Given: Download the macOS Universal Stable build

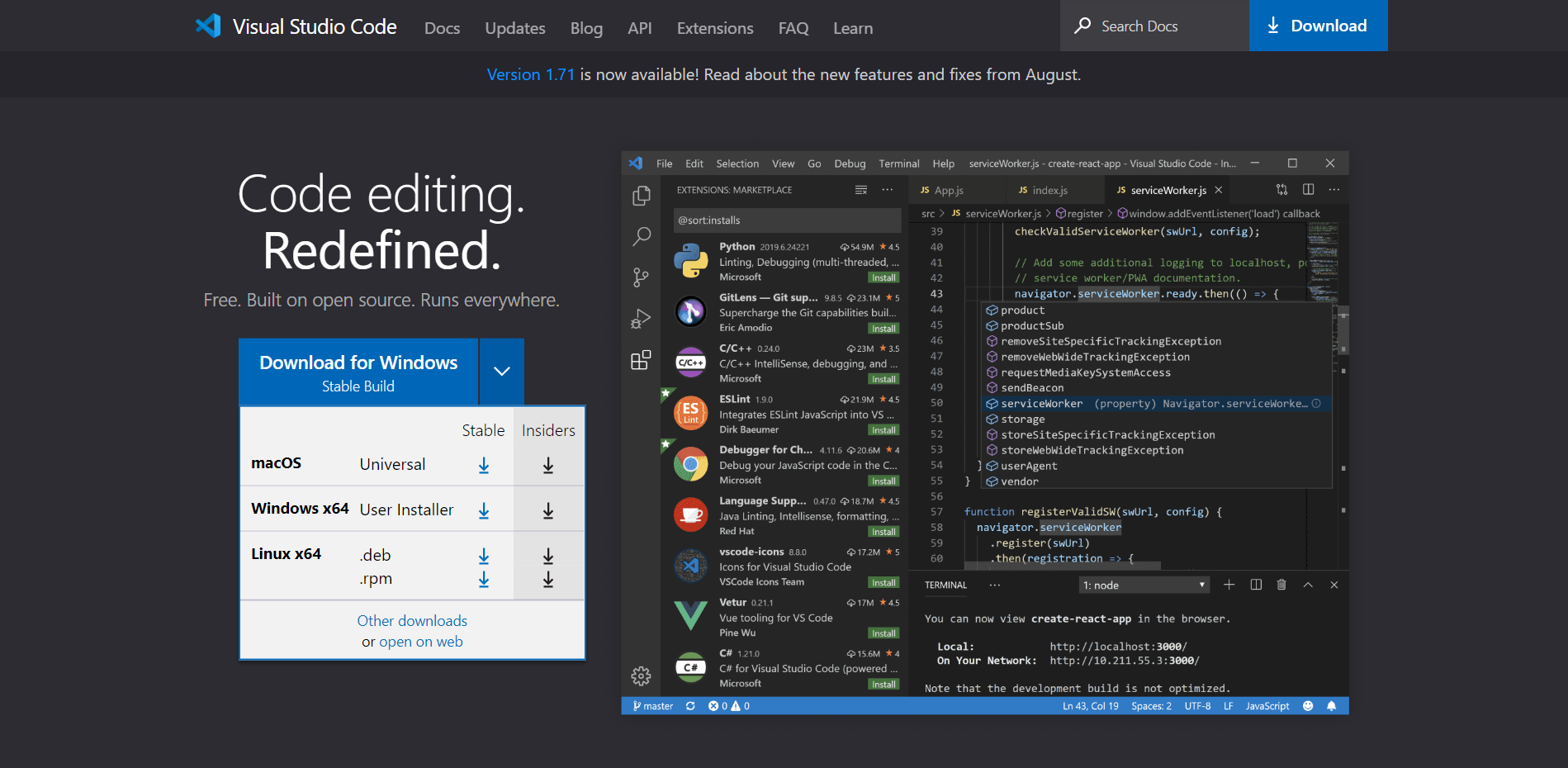Looking at the screenshot, I should coord(484,466).
